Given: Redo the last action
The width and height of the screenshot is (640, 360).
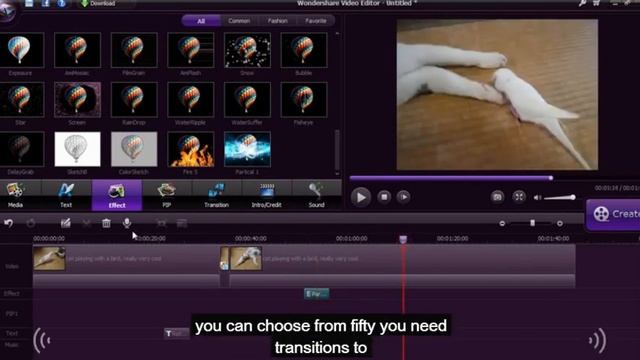Looking at the screenshot, I should (x=31, y=223).
